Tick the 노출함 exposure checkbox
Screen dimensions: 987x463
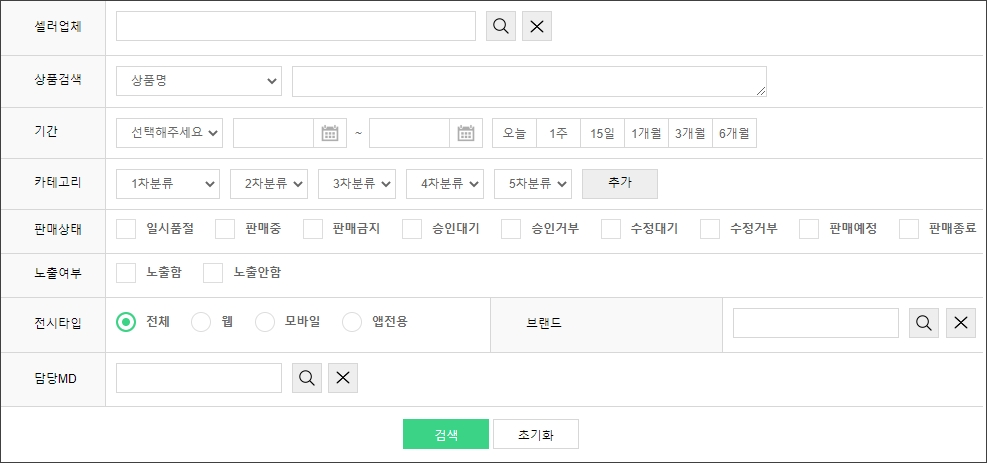pyautogui.click(x=126, y=273)
